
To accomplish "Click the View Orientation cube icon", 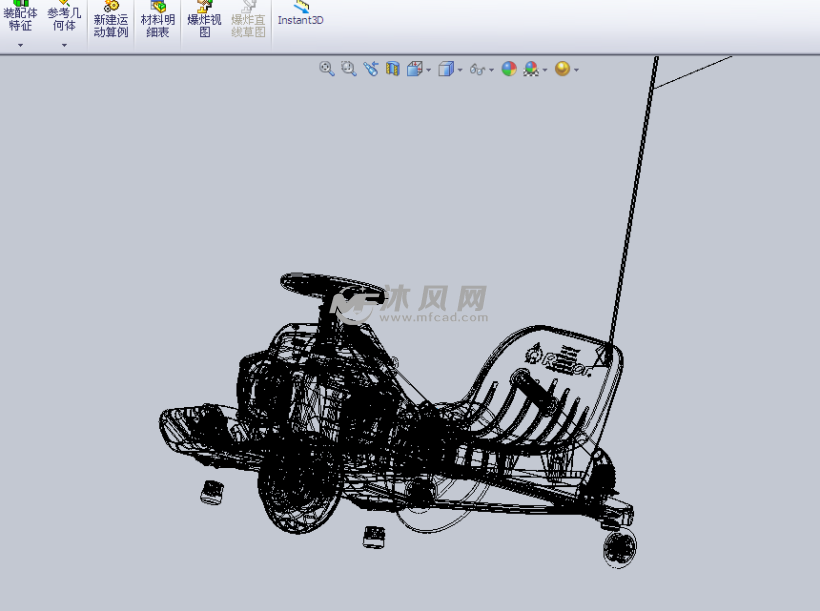I will (414, 69).
